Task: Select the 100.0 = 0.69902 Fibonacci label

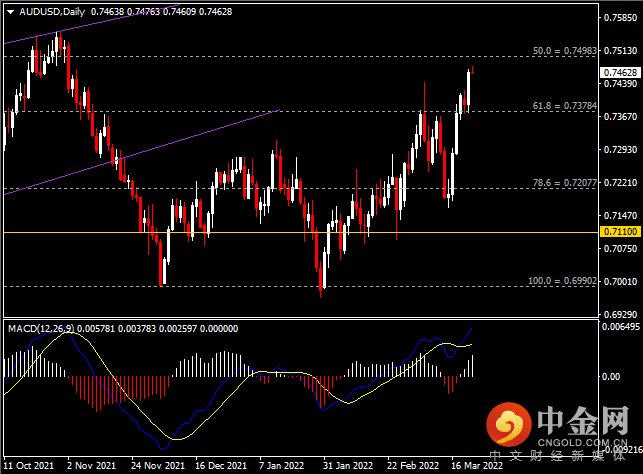Action: pyautogui.click(x=562, y=281)
